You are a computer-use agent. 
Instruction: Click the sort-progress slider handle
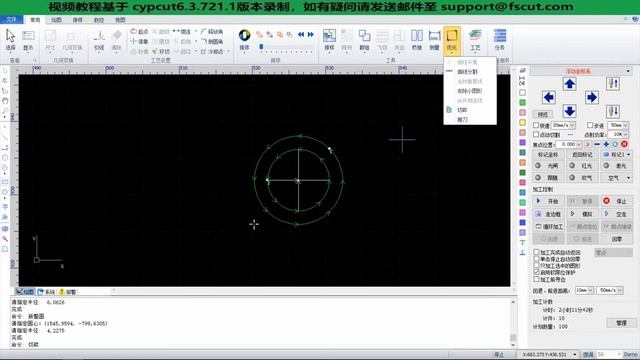(261, 47)
